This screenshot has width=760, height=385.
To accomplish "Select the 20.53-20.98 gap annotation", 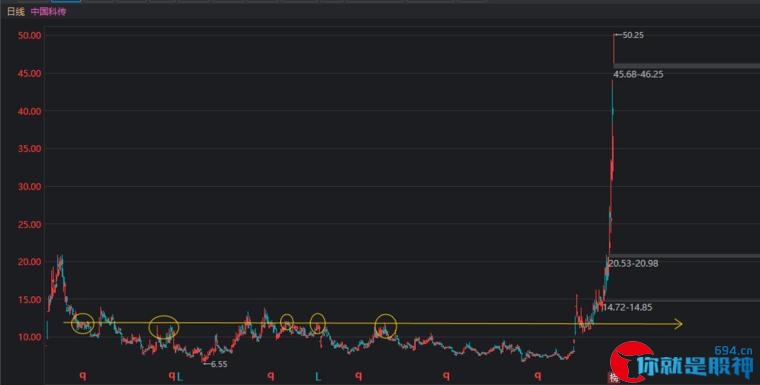I will click(x=633, y=263).
